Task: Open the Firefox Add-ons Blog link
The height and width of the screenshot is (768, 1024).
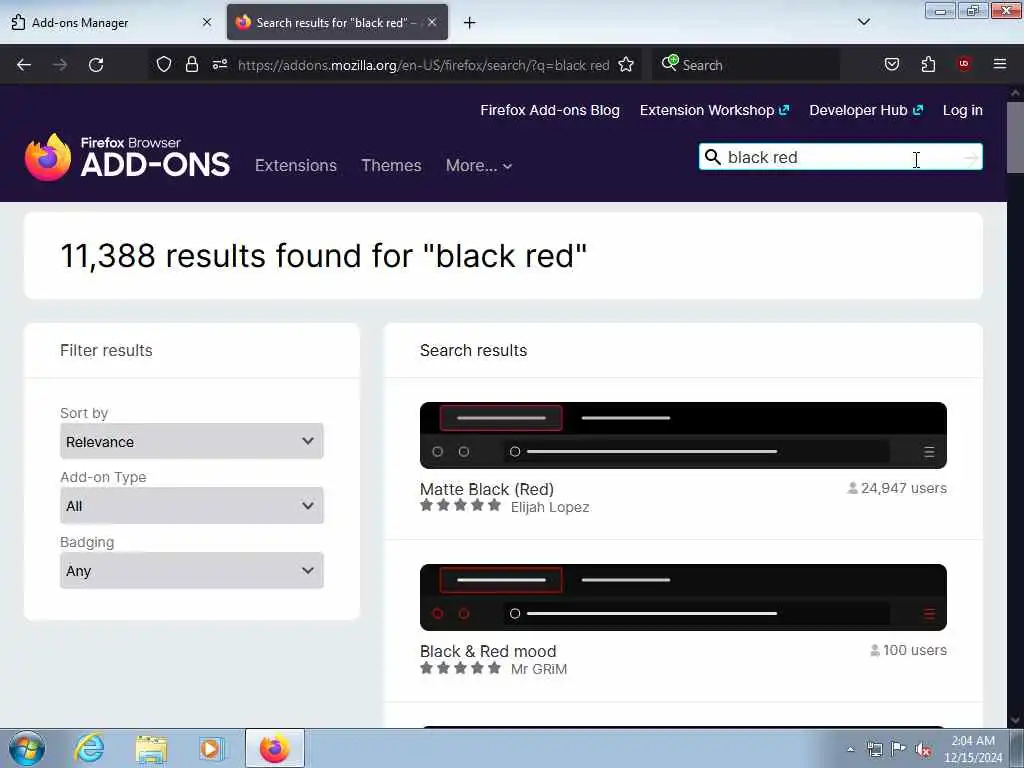Action: tap(550, 110)
